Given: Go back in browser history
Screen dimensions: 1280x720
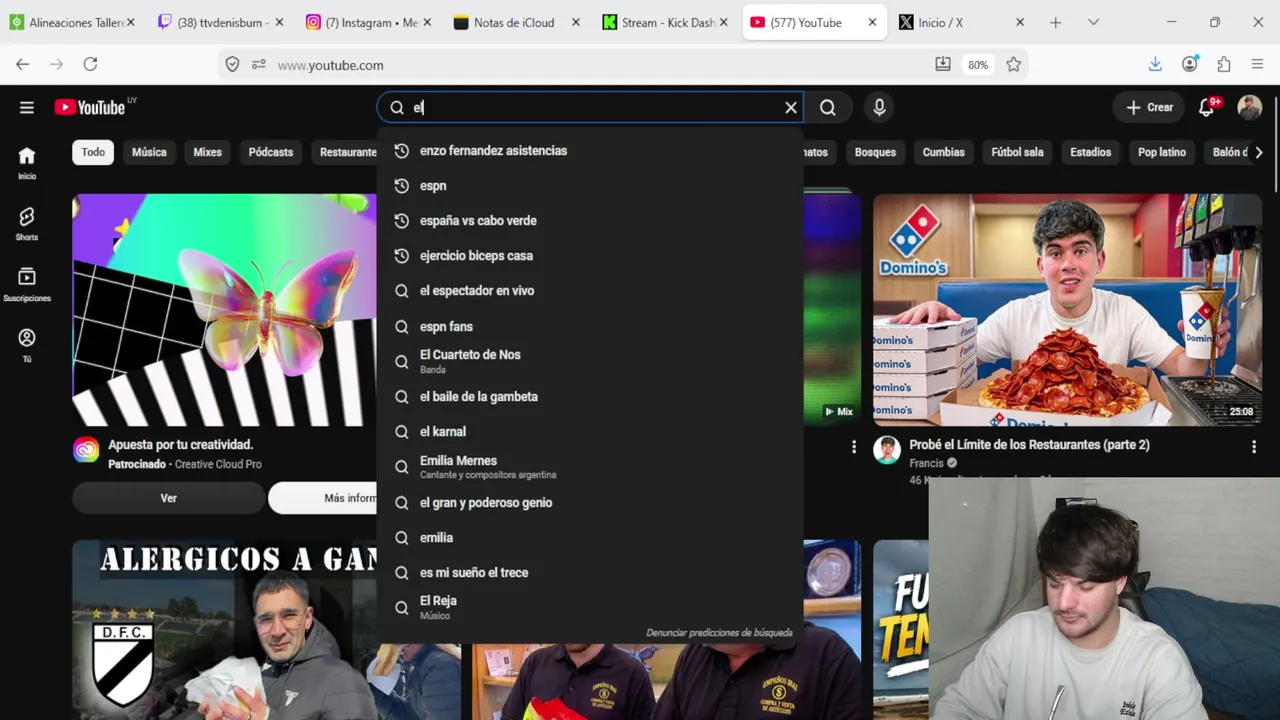Looking at the screenshot, I should tap(23, 64).
